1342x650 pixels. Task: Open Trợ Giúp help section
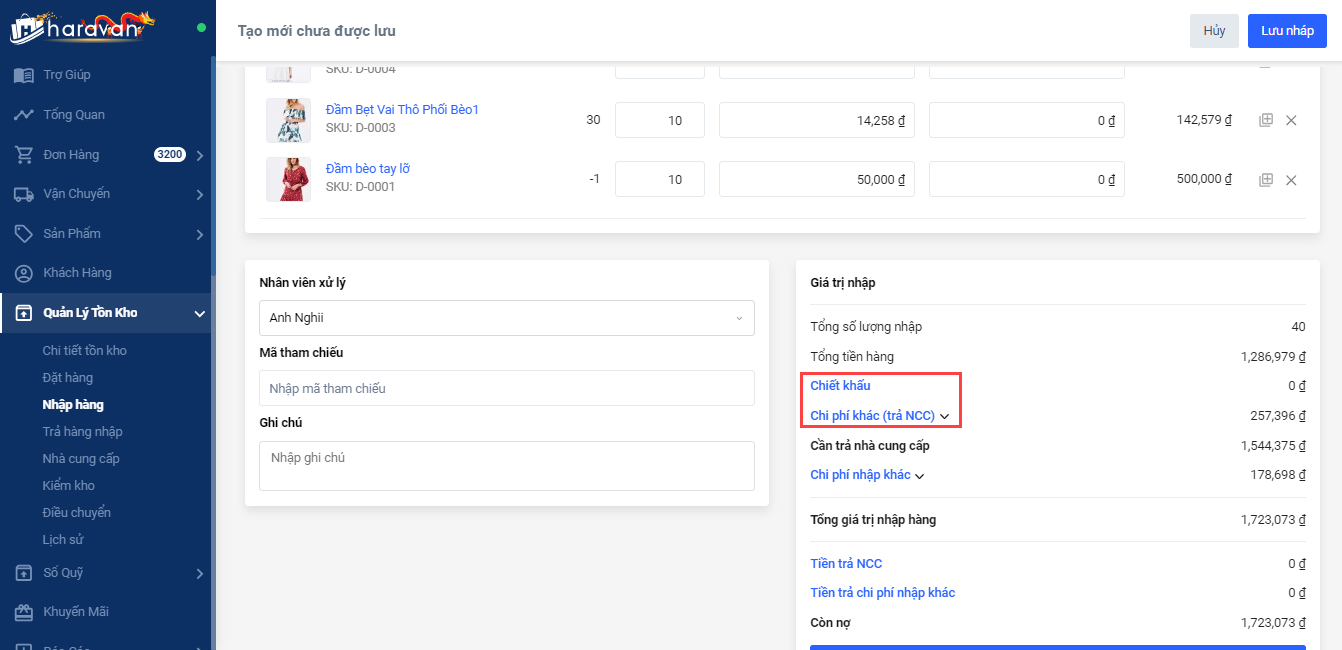point(66,75)
